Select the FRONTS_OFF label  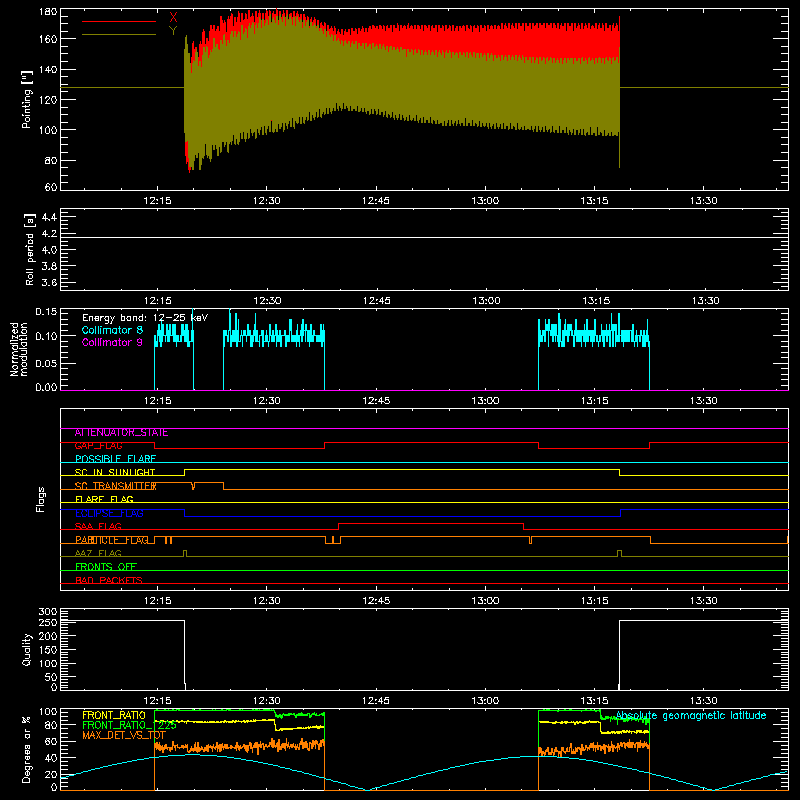click(x=106, y=567)
